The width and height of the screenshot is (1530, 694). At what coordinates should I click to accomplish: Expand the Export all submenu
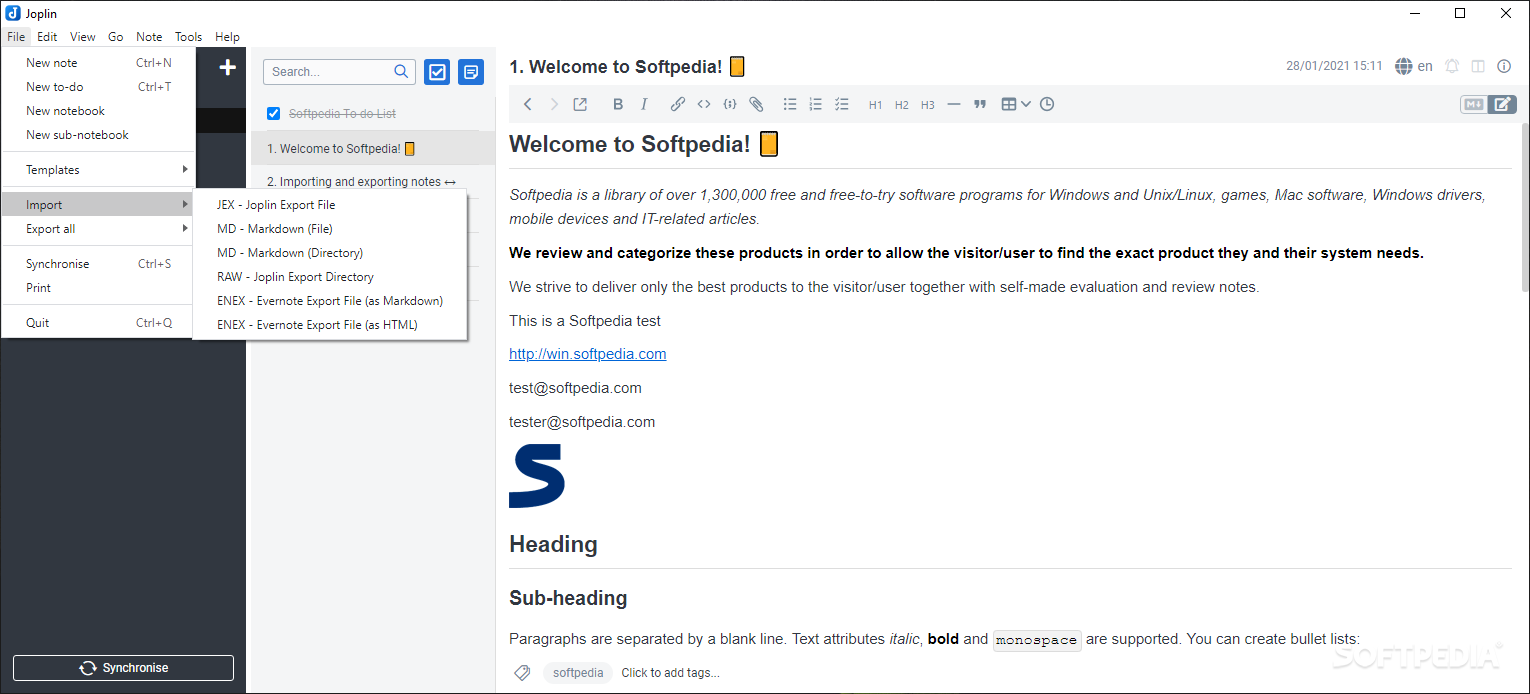pyautogui.click(x=98, y=229)
